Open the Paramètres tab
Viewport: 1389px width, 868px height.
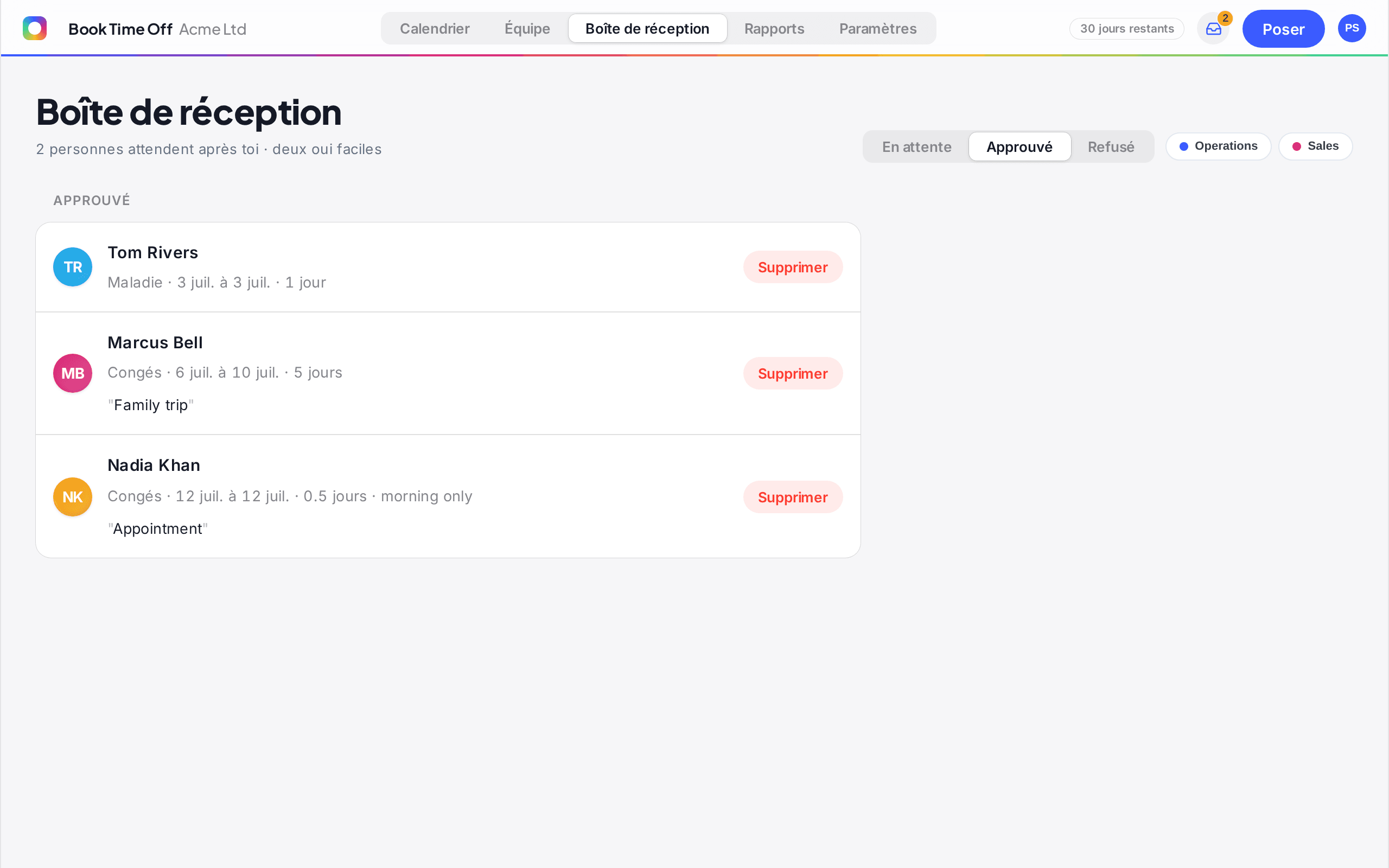(877, 29)
